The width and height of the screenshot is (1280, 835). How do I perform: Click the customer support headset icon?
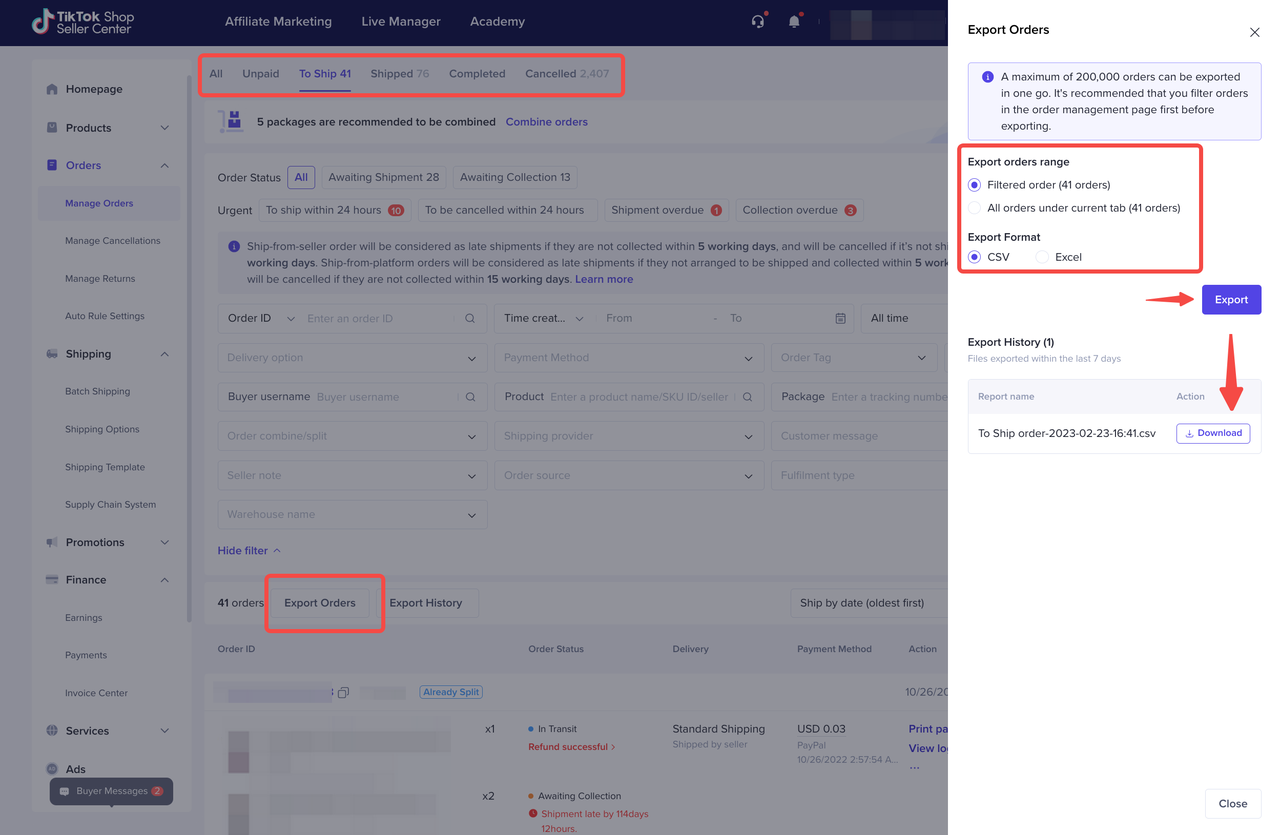(x=758, y=21)
